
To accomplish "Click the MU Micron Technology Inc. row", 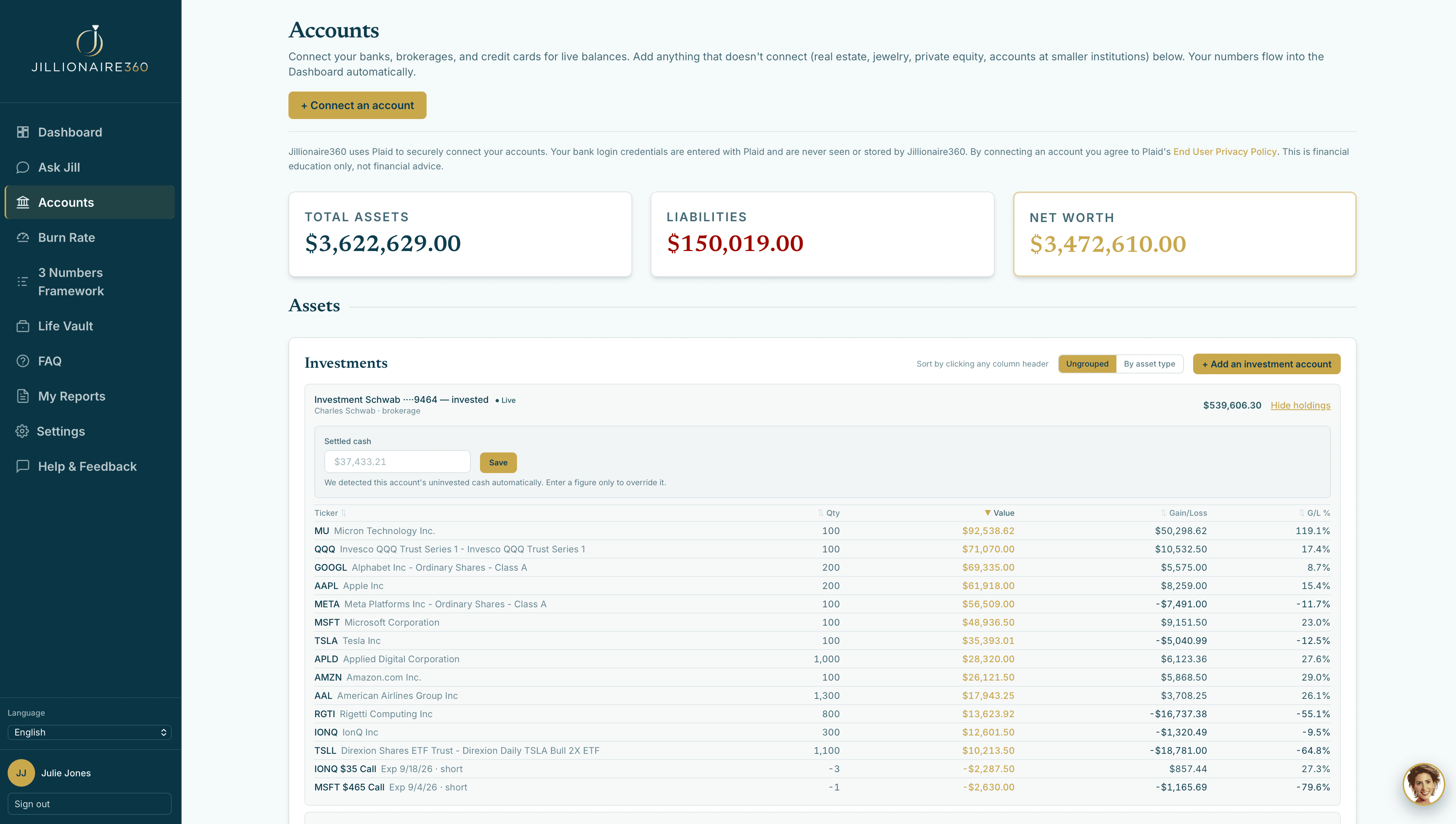I will [822, 531].
